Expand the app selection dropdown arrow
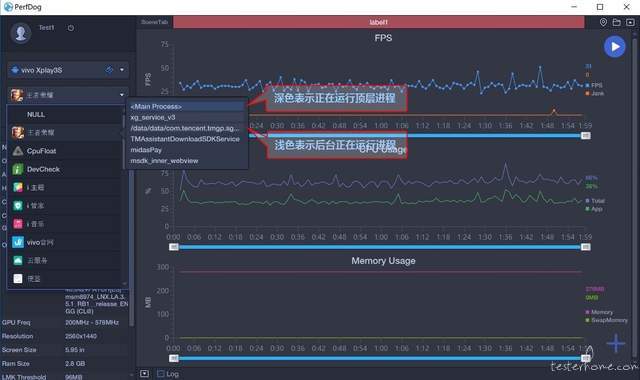This screenshot has height=380, width=640. [x=122, y=95]
